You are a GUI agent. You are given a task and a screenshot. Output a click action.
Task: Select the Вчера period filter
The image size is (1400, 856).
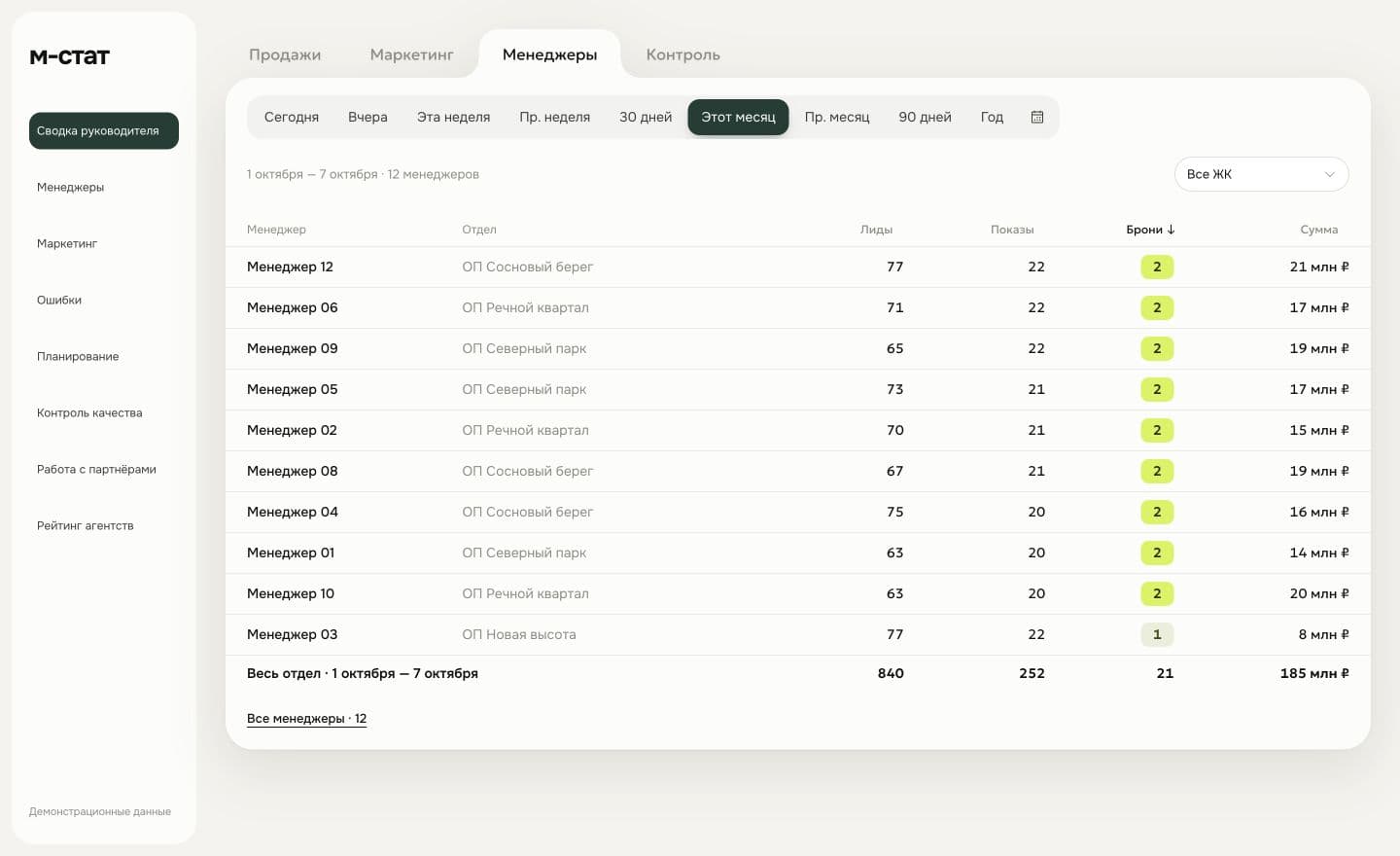click(367, 117)
